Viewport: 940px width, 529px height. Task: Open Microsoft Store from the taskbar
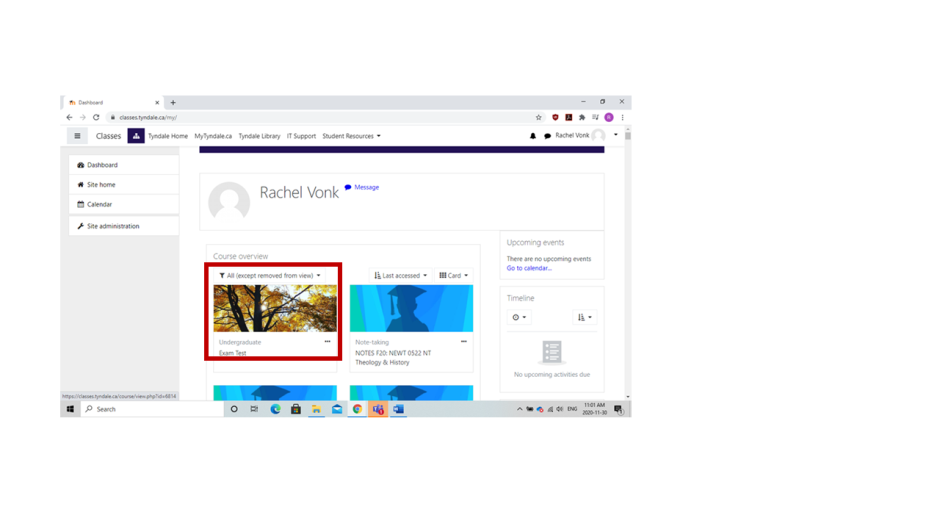[296, 409]
